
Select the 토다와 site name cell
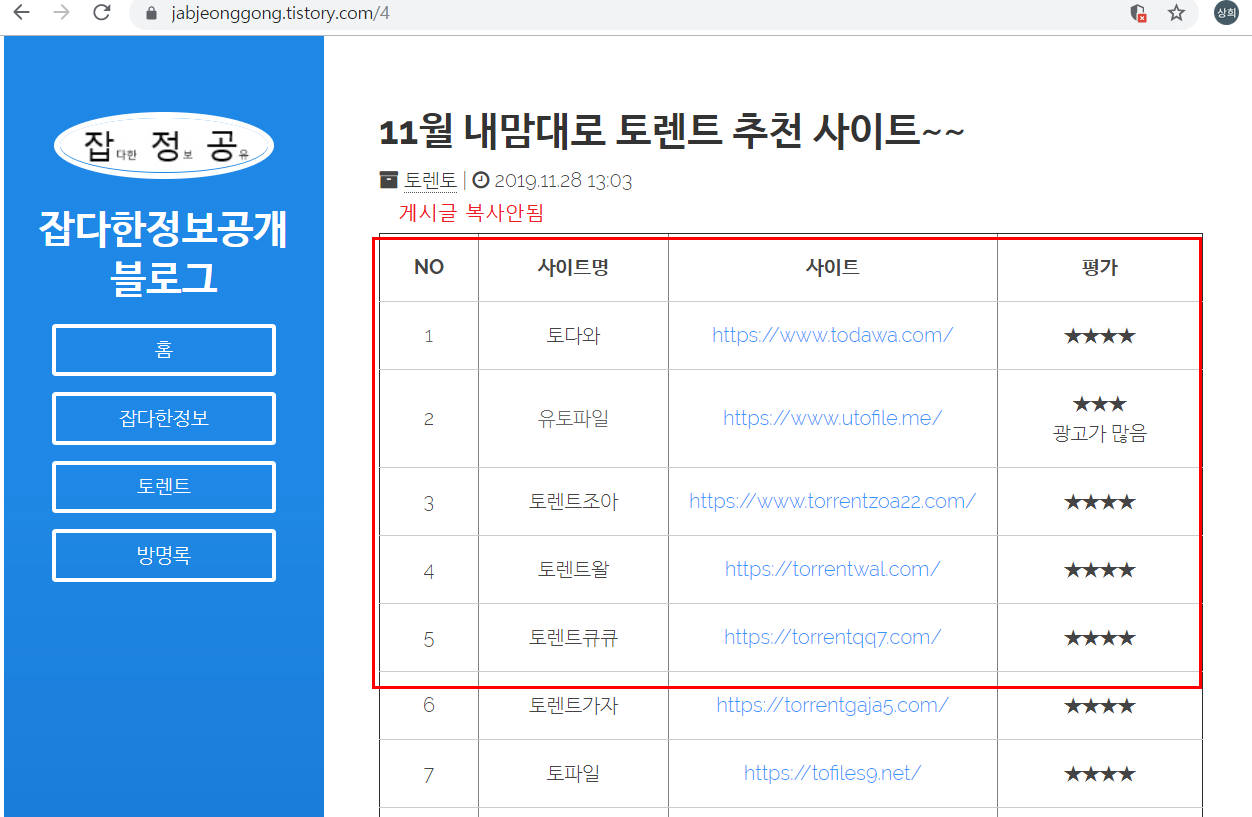[573, 335]
